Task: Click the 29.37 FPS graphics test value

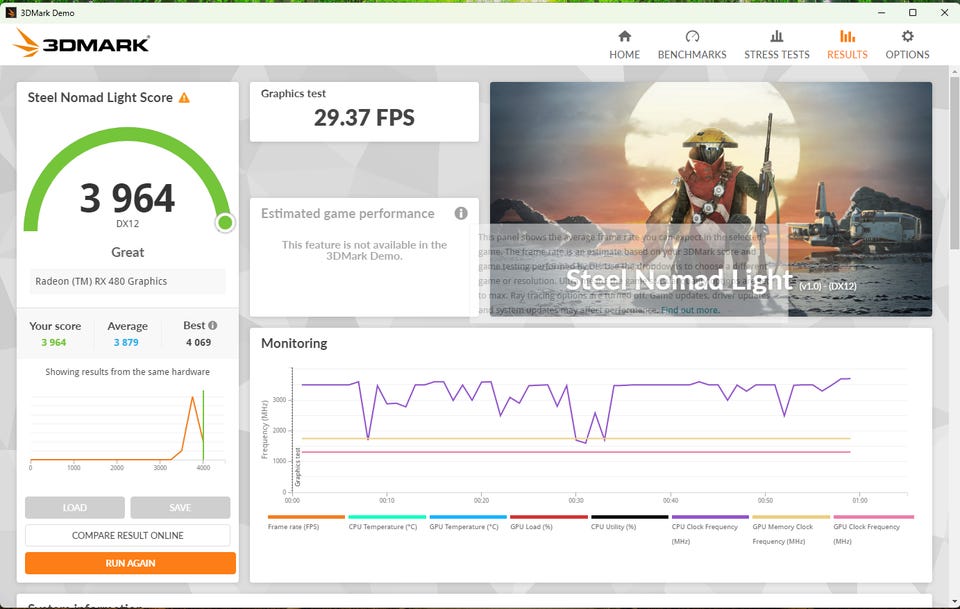Action: (x=364, y=118)
